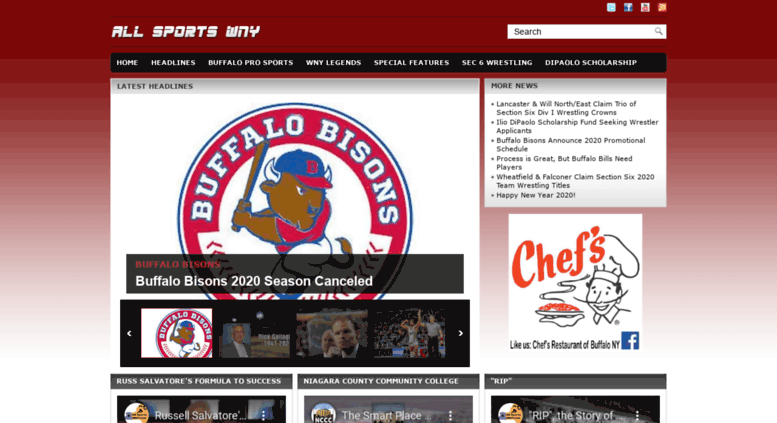Open the RSS feed icon
The height and width of the screenshot is (423, 777).
(662, 7)
